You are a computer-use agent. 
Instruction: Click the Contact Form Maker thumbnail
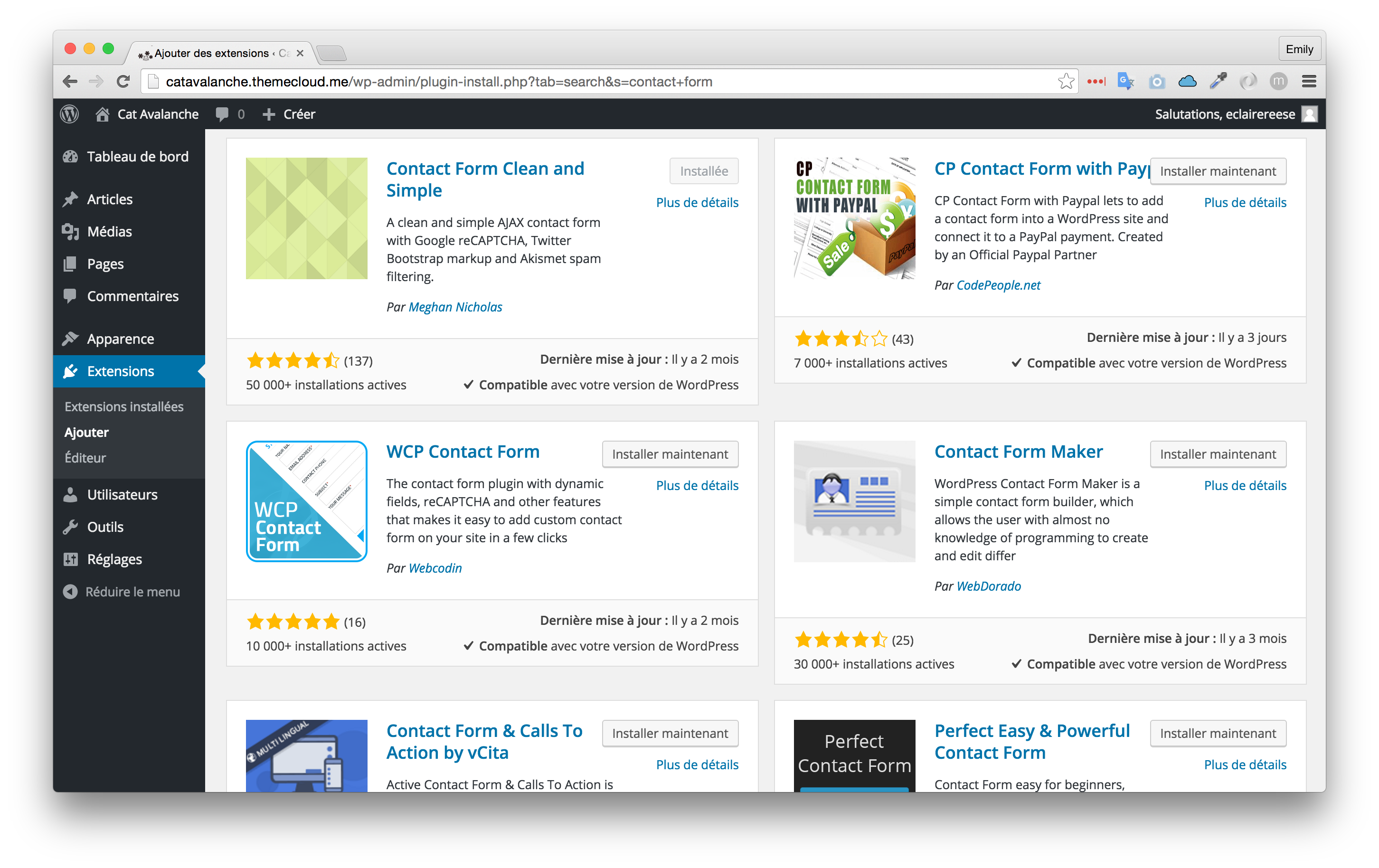click(854, 501)
